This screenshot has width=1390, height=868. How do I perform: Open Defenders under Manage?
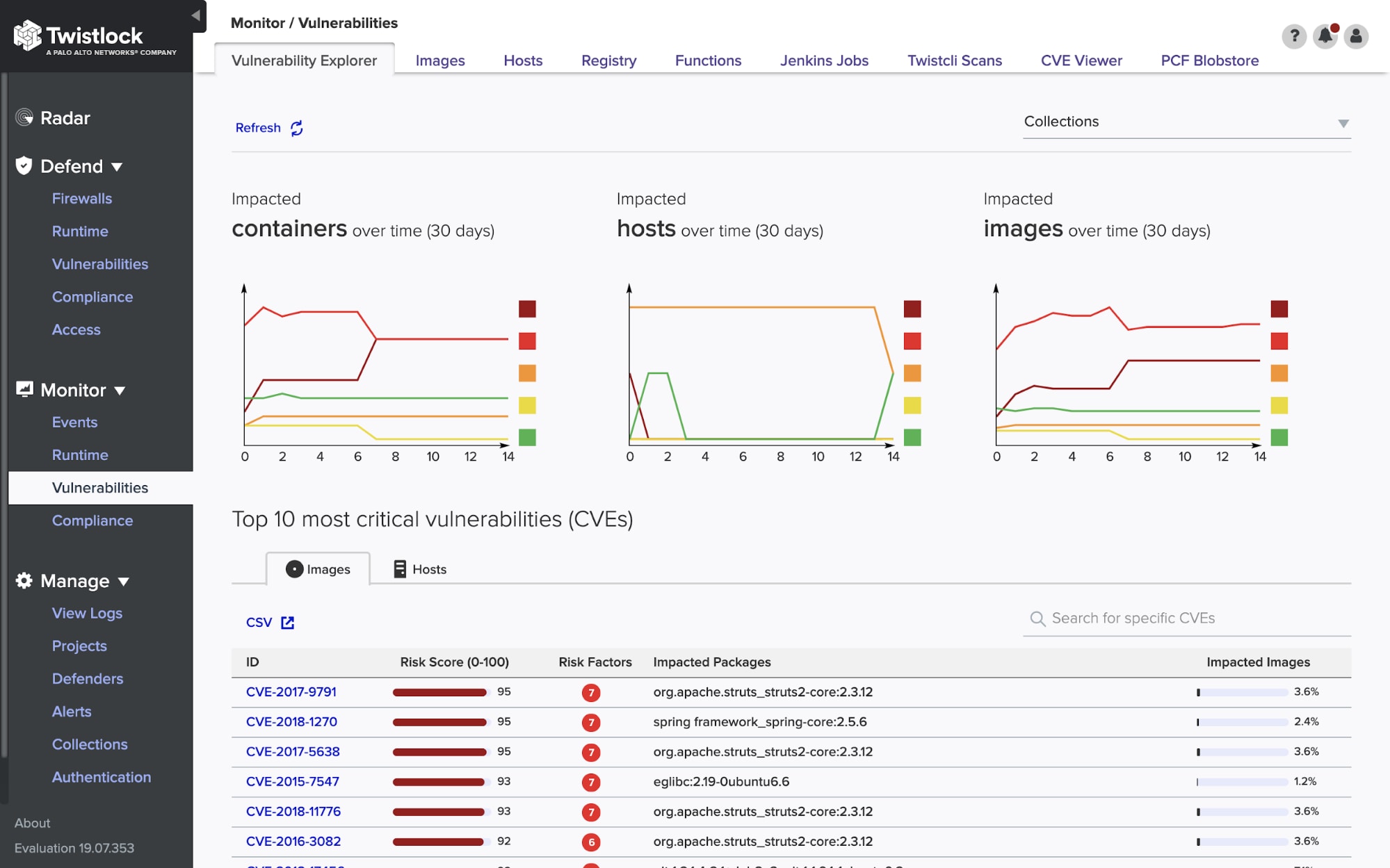pyautogui.click(x=88, y=678)
